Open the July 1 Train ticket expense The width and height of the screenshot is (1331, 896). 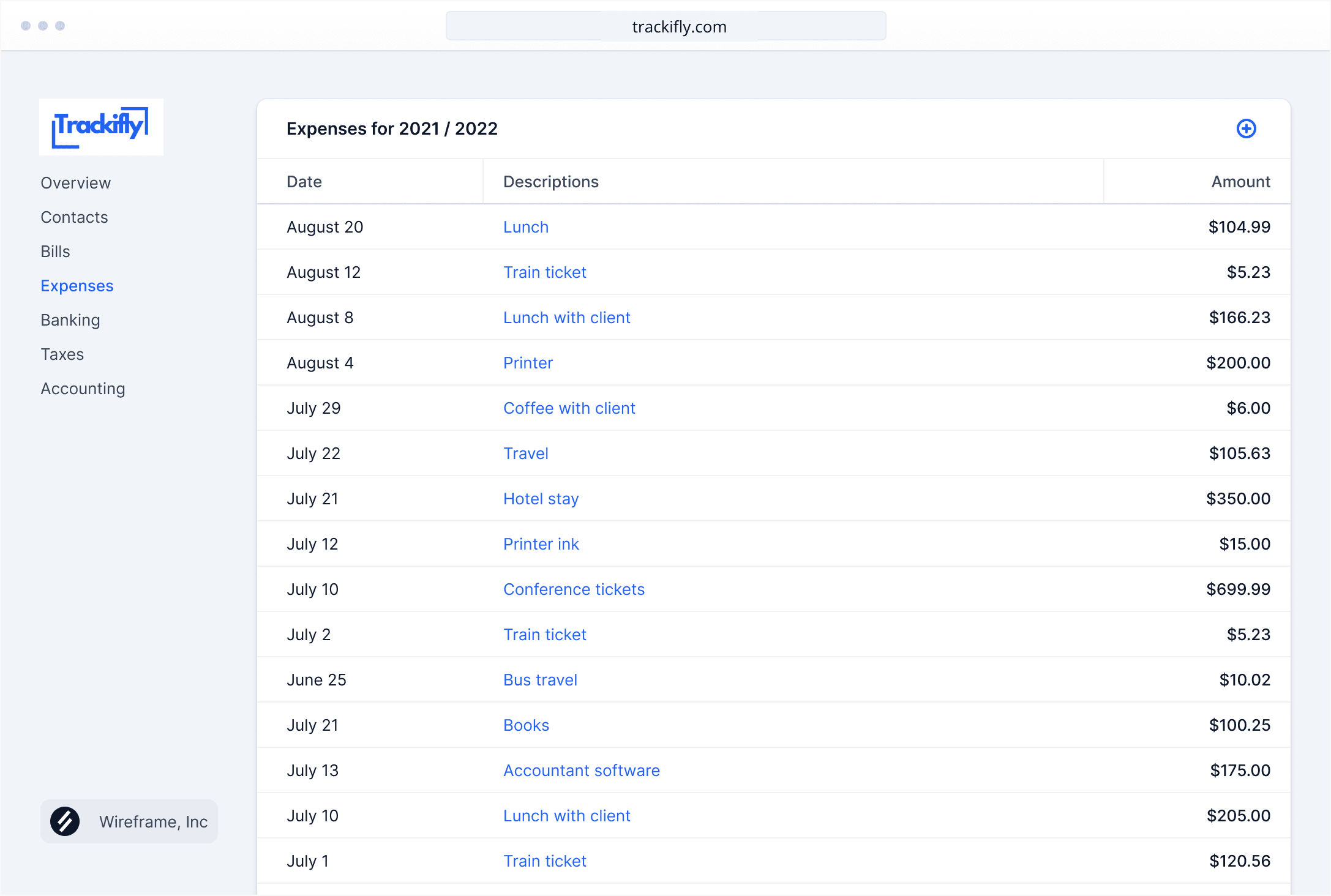tap(545, 861)
